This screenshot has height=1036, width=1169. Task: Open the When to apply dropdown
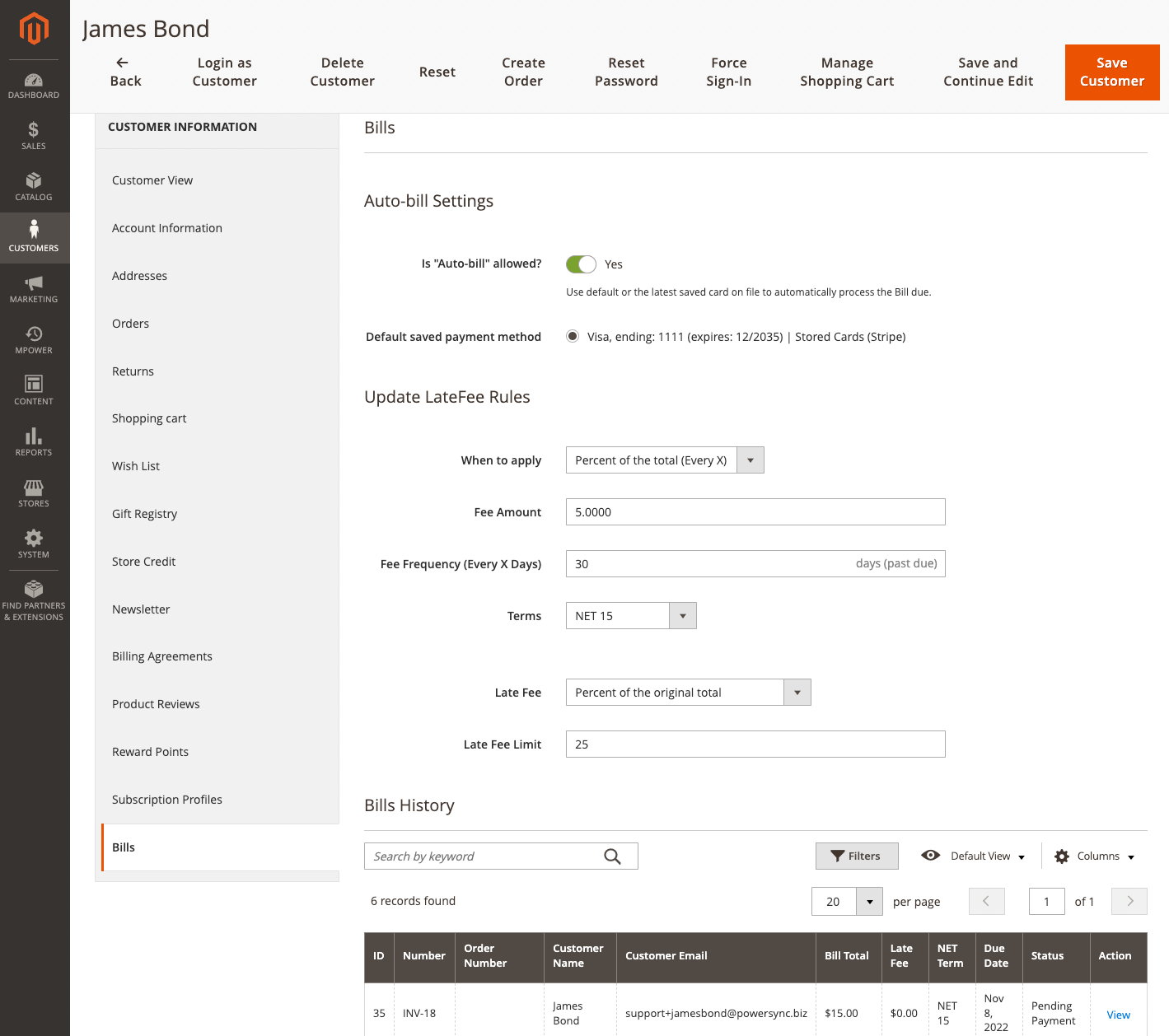(665, 460)
